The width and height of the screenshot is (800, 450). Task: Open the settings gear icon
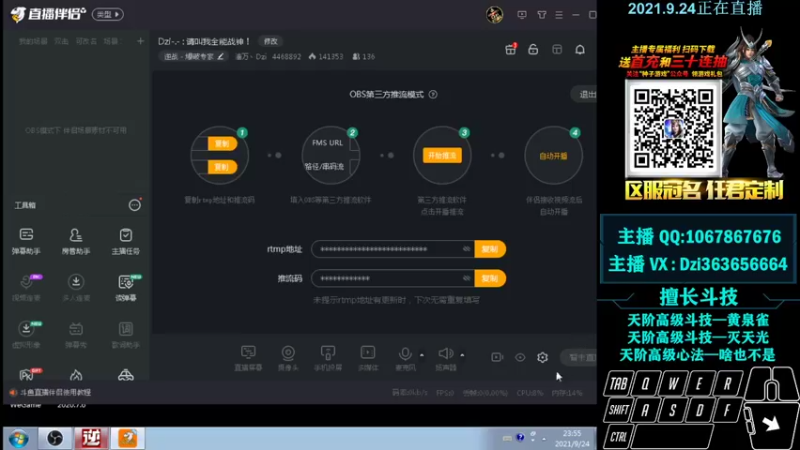pos(542,357)
